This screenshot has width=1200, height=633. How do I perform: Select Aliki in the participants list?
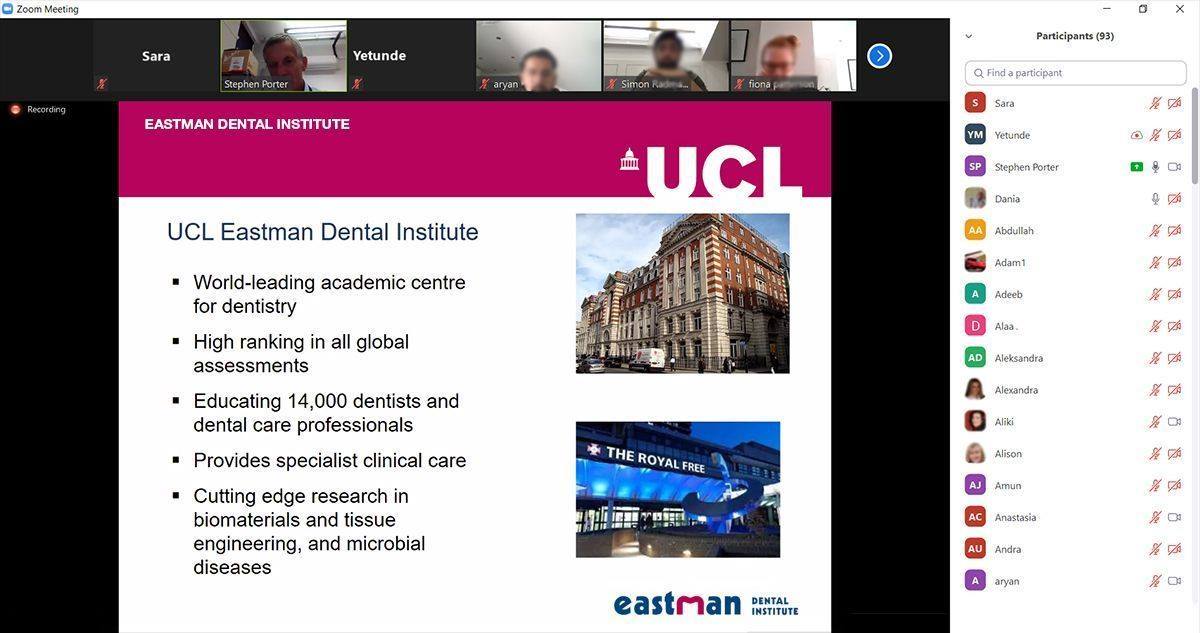coord(1004,422)
